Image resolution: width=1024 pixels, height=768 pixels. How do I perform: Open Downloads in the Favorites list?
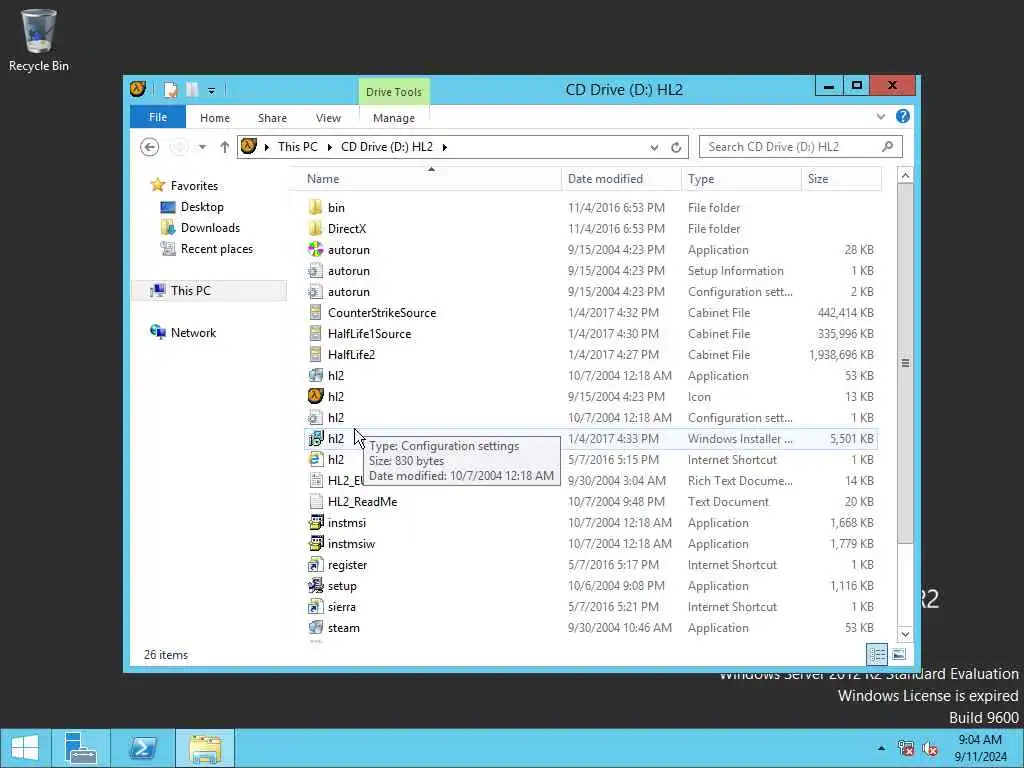pyautogui.click(x=210, y=228)
